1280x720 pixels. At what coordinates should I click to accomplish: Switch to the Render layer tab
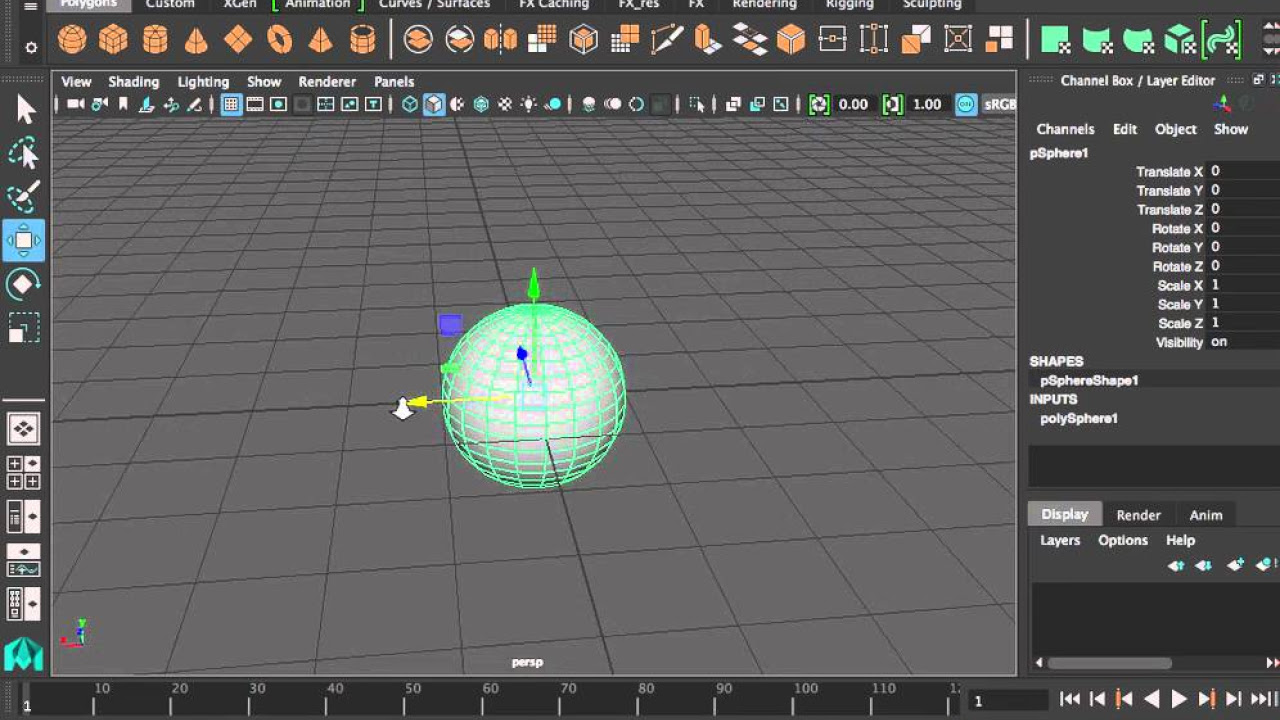1138,515
